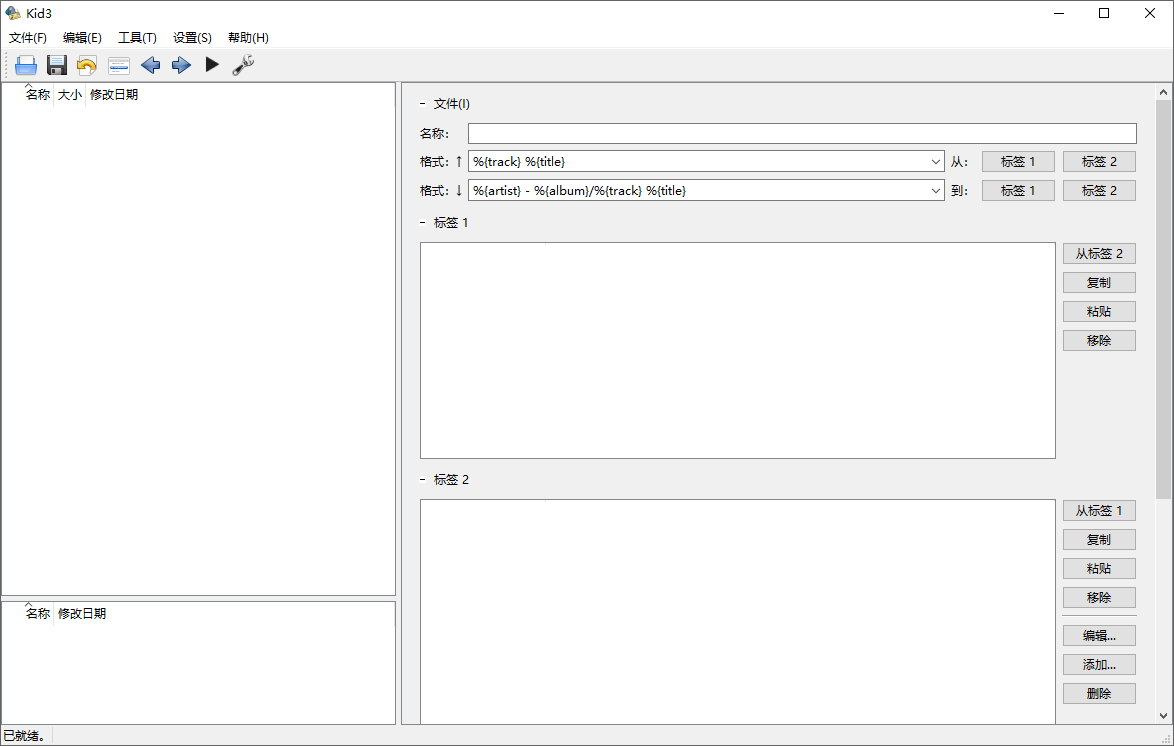Click 标签 1 button in the 从 row
The width and height of the screenshot is (1174, 746).
point(1018,162)
